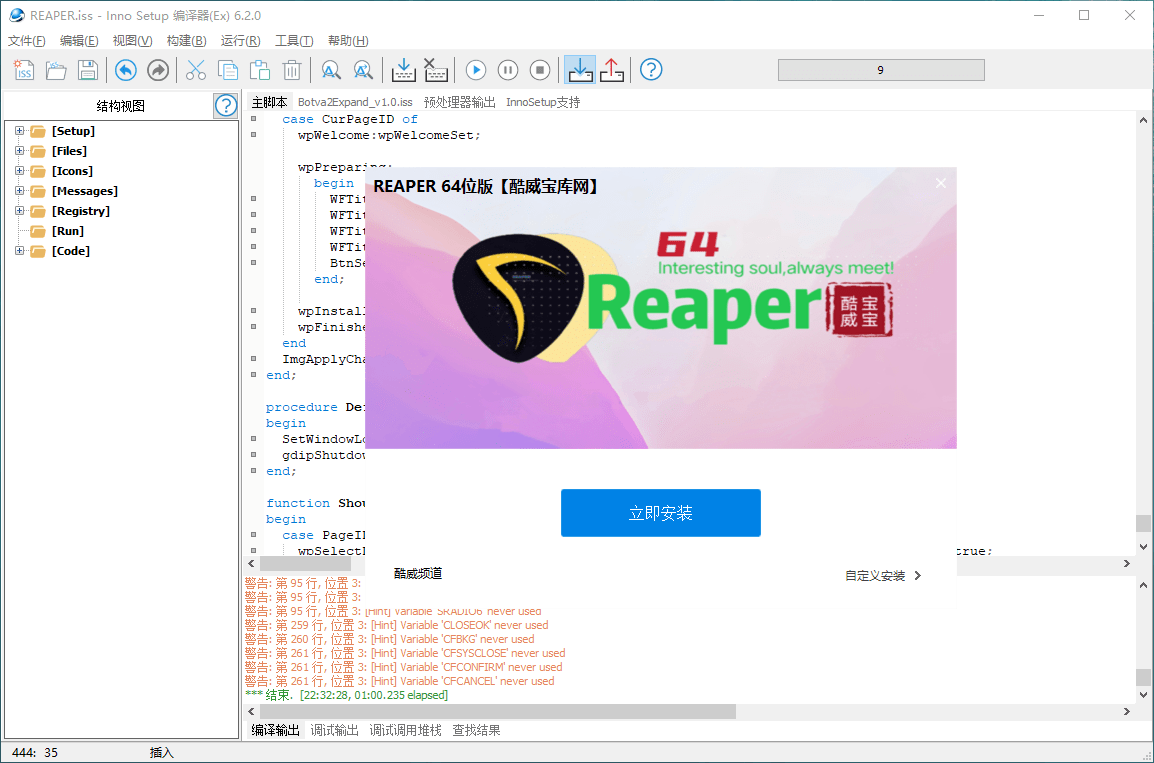Delete selection with trash icon
The image size is (1154, 763).
tap(292, 70)
